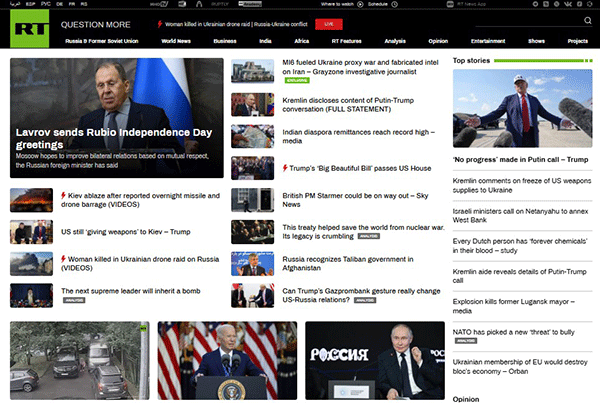Switch to Arabic language edition
This screenshot has width=600, height=403.
tap(15, 4)
